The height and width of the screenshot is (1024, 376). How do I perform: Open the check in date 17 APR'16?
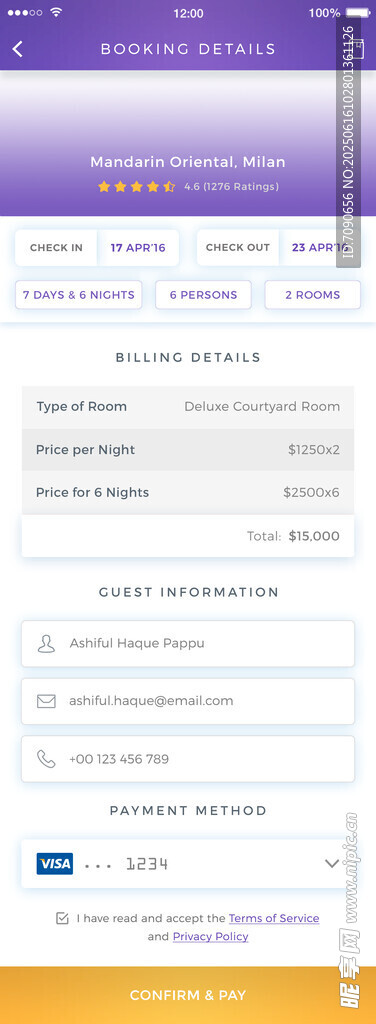click(x=138, y=248)
